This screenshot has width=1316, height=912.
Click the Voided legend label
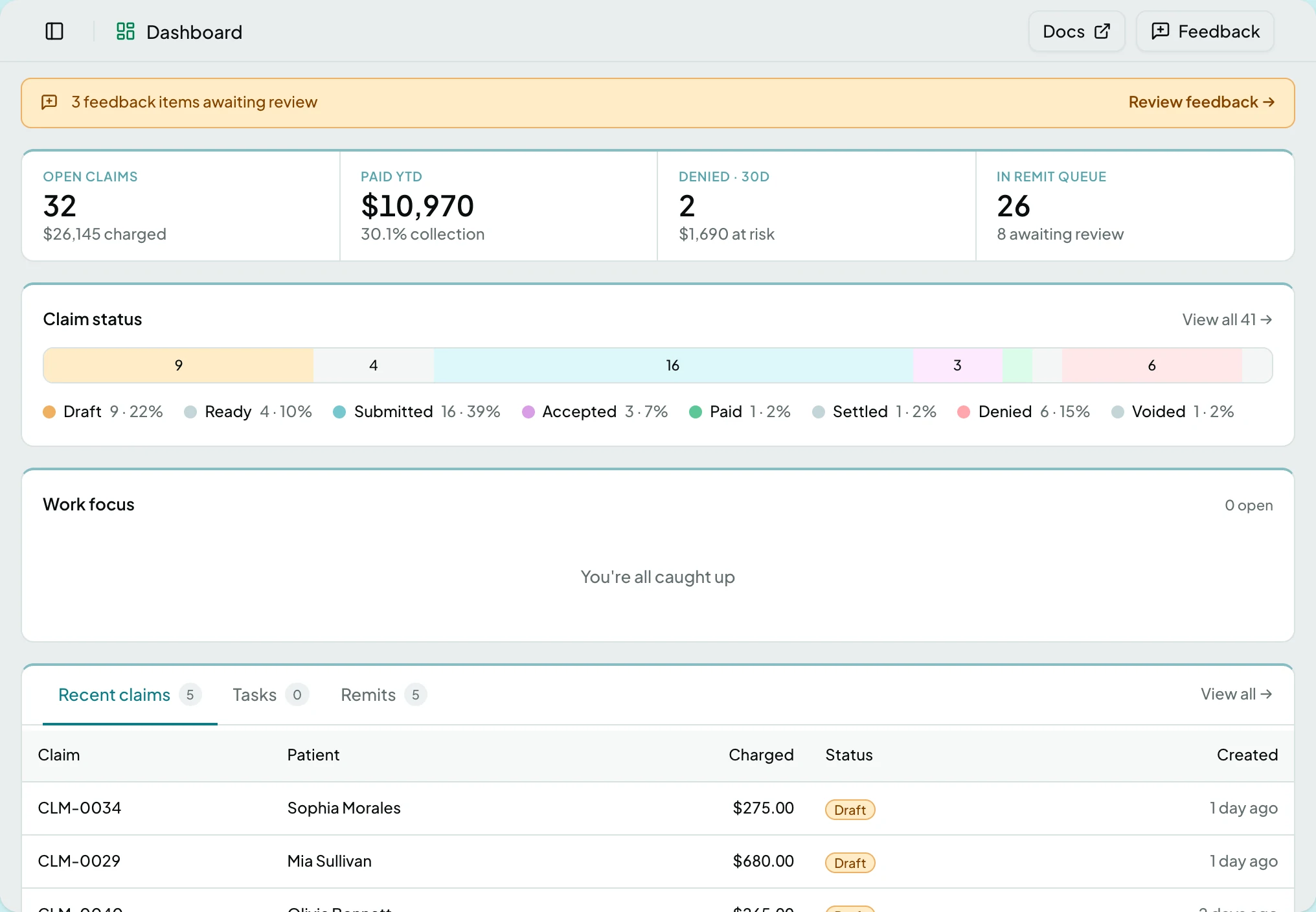pos(1159,412)
